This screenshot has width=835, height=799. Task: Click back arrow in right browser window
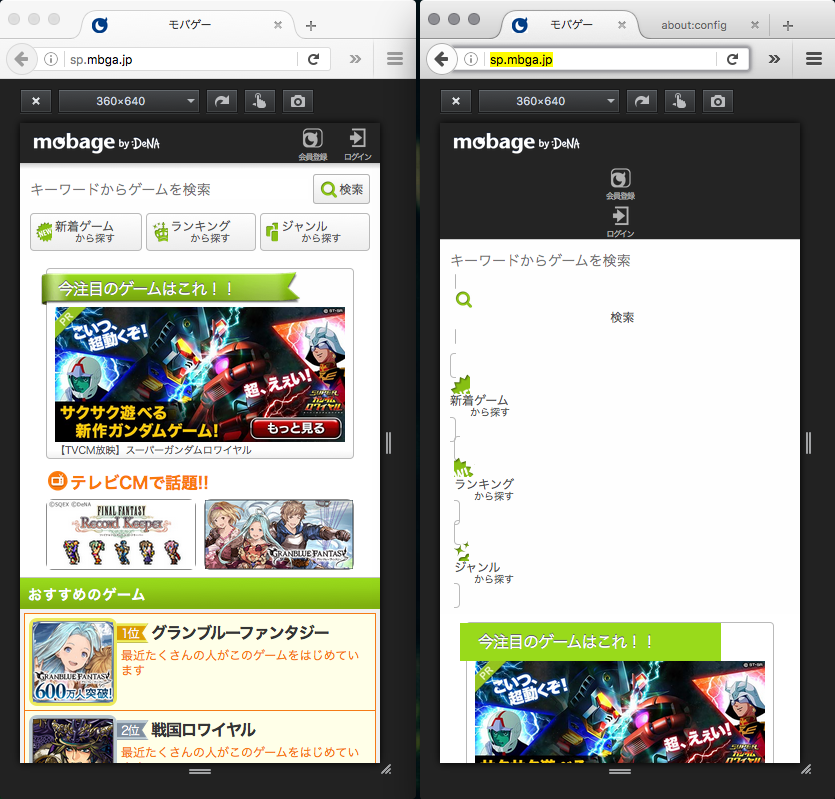[441, 59]
